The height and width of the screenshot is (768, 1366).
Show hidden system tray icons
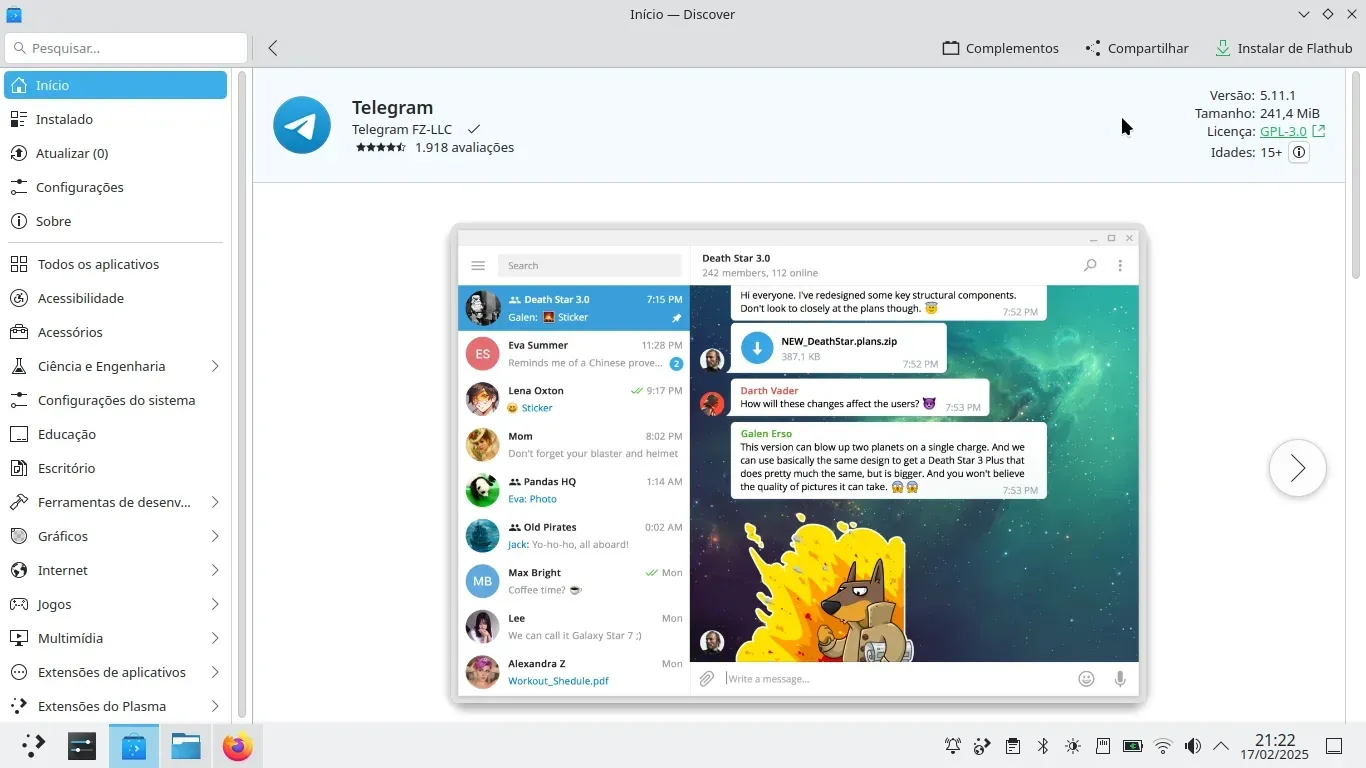click(x=1221, y=746)
